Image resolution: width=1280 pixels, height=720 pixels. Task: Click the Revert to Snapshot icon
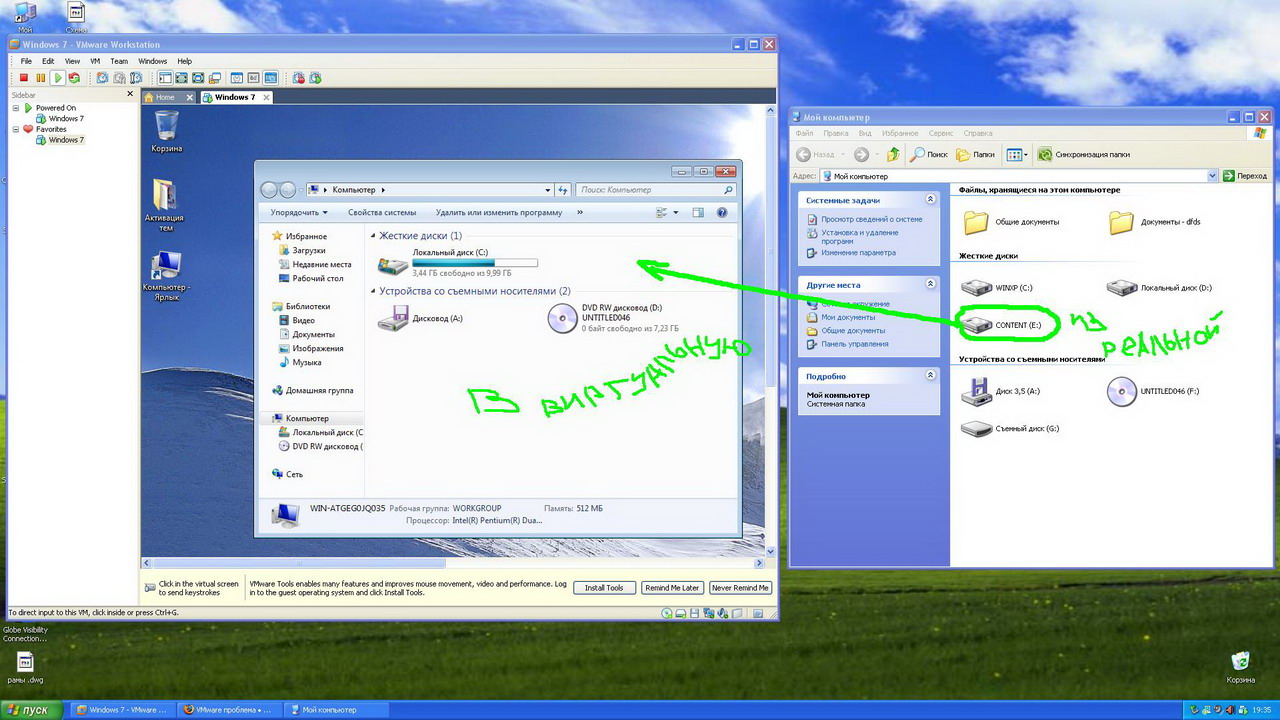tap(119, 78)
